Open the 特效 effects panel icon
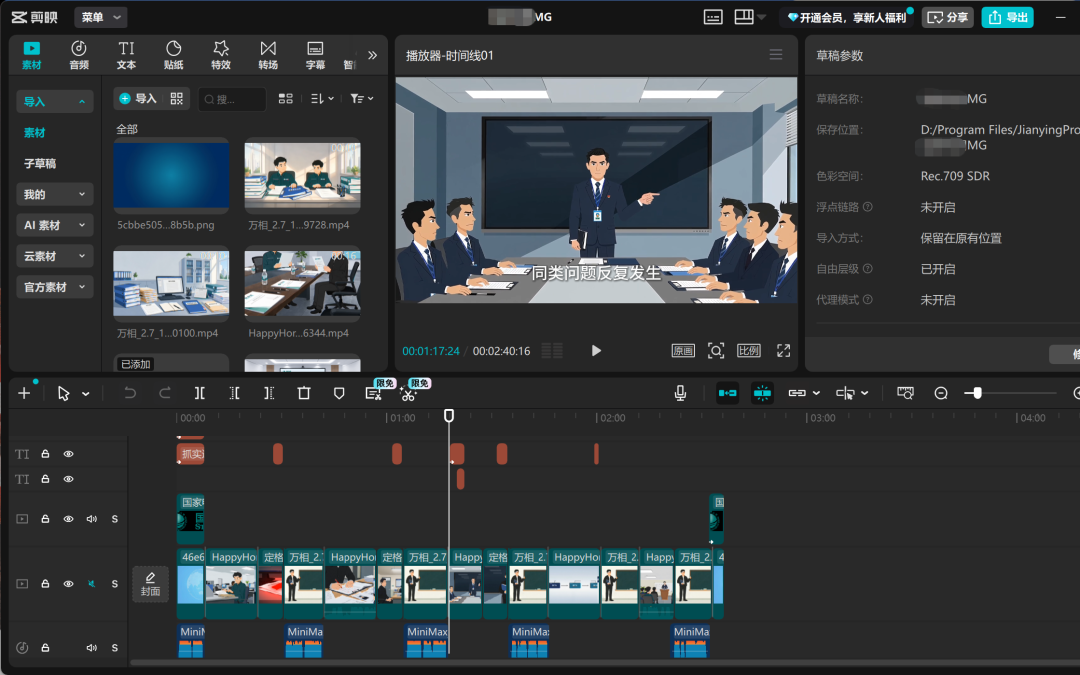 [x=220, y=54]
